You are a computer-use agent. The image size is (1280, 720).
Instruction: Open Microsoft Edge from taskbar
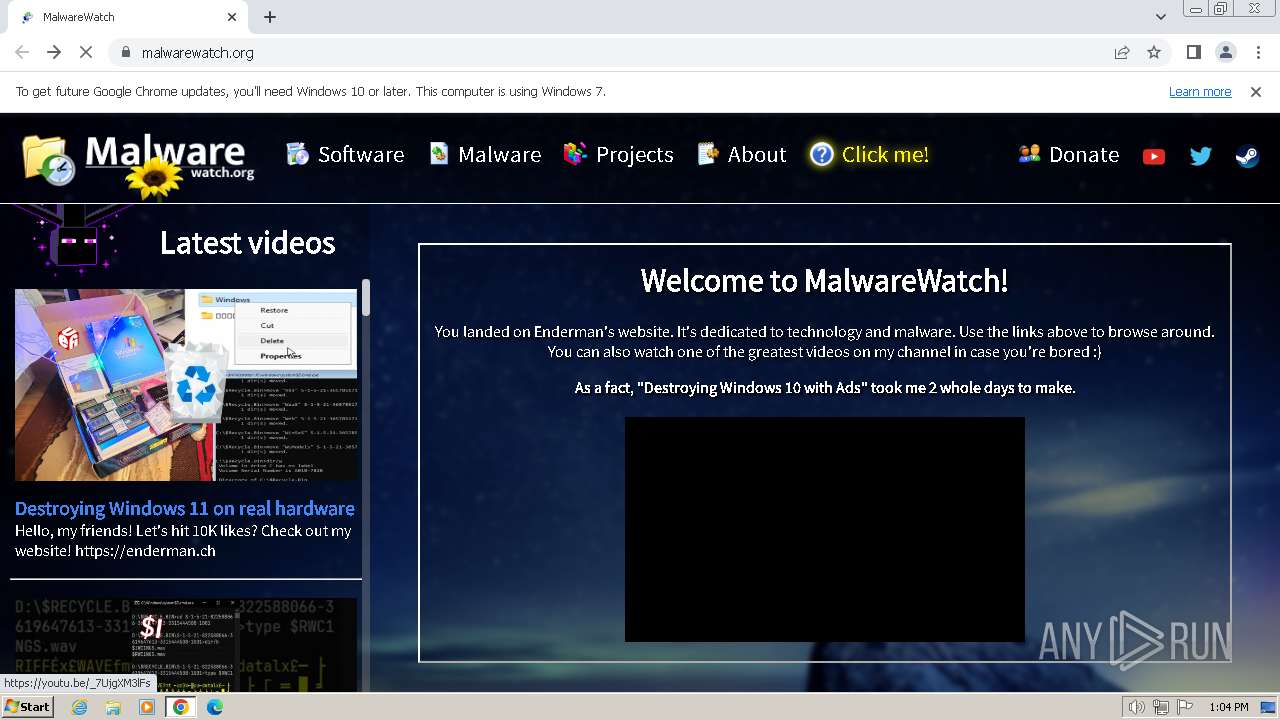215,707
